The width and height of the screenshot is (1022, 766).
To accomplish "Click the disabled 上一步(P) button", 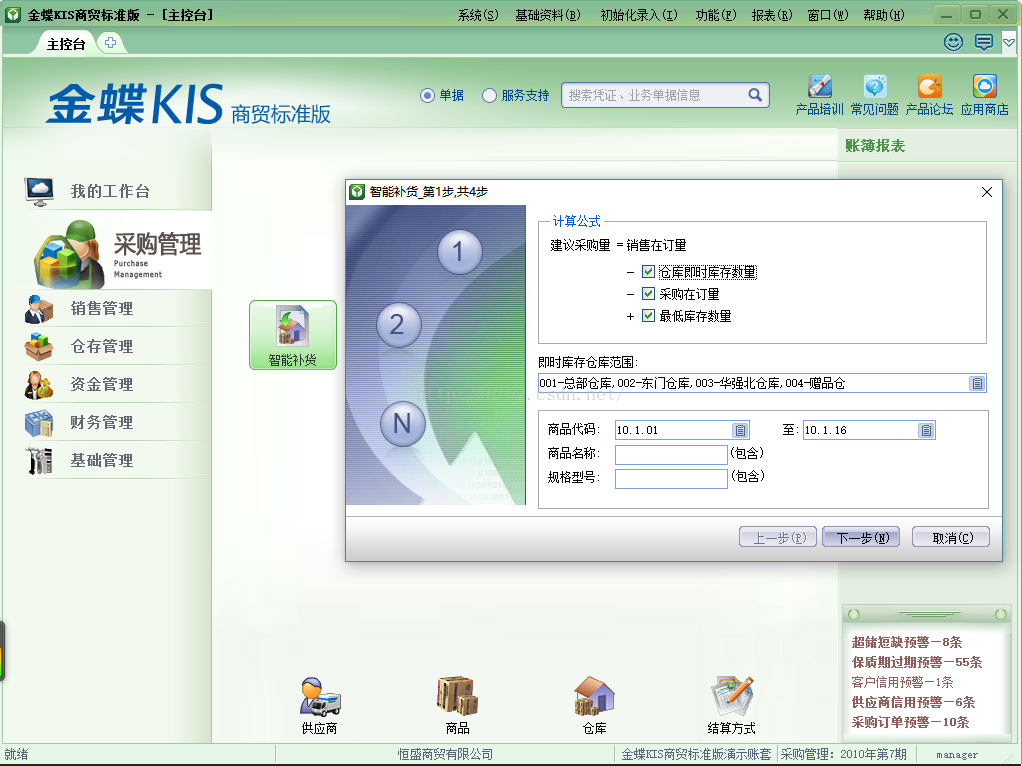I will 779,538.
